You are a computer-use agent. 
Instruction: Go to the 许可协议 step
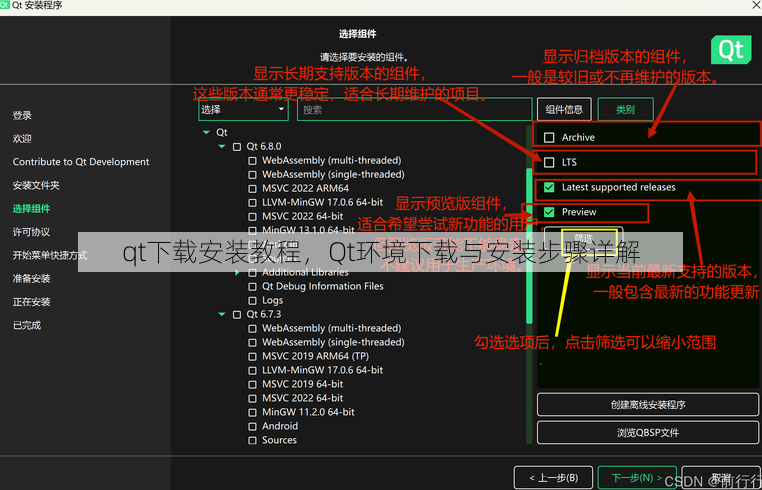(32, 232)
